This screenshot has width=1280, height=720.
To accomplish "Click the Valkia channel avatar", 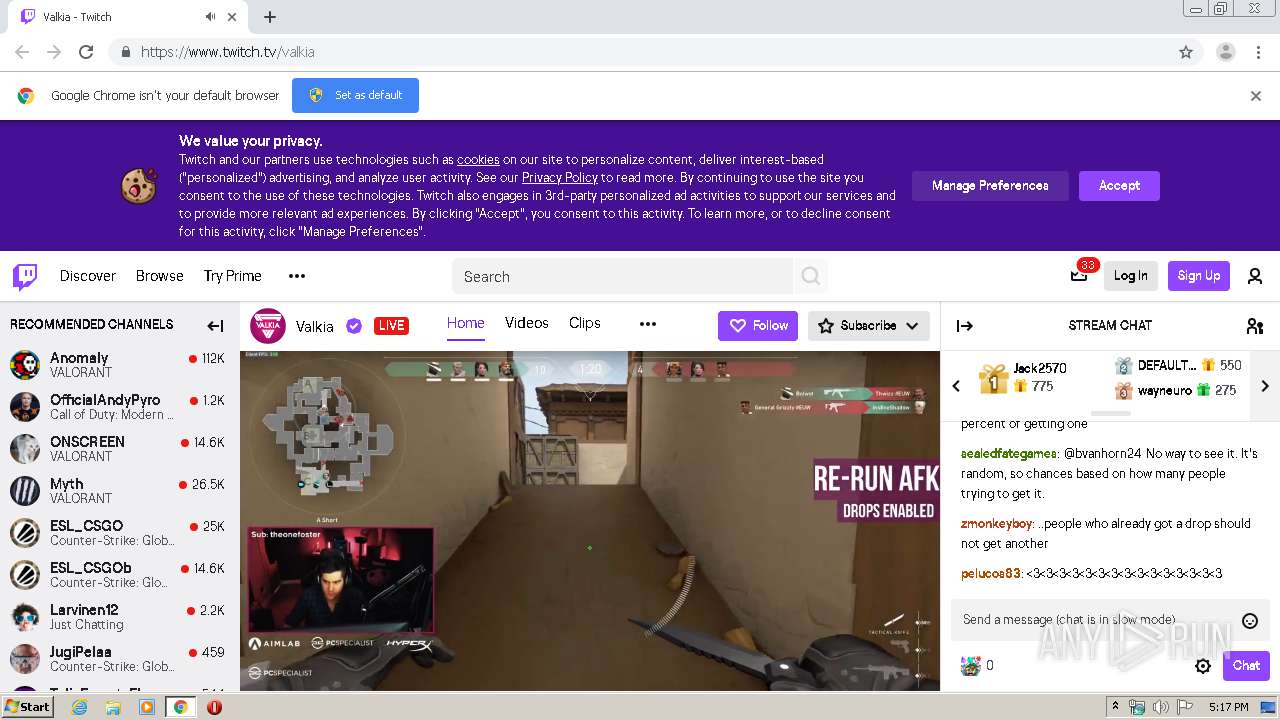I will (268, 326).
